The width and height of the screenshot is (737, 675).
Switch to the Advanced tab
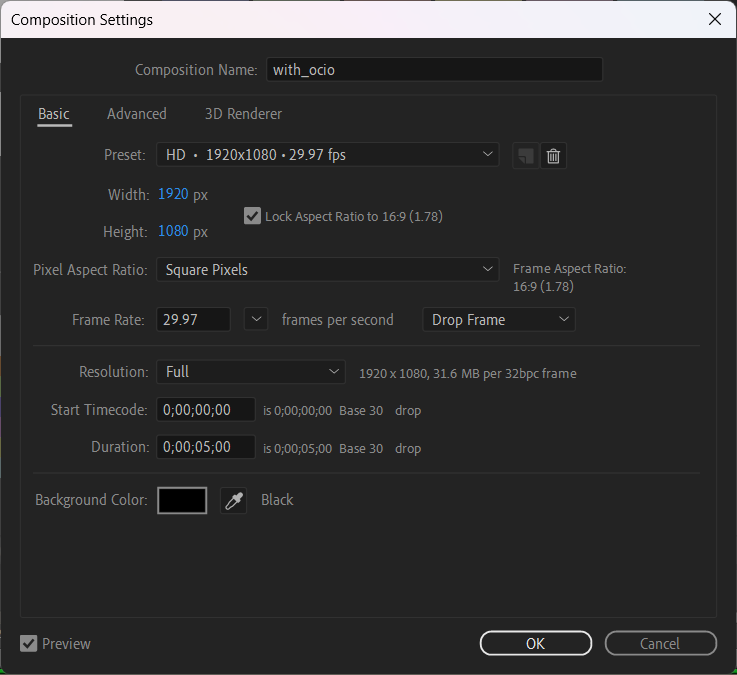click(x=137, y=114)
